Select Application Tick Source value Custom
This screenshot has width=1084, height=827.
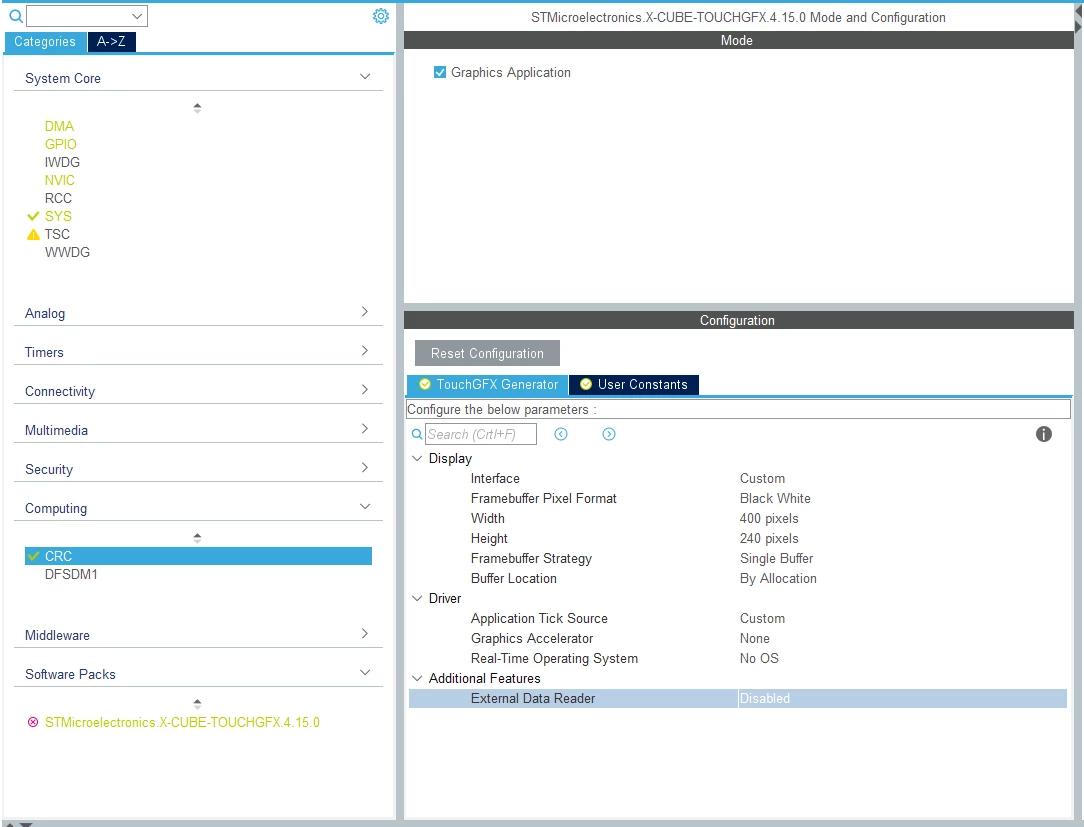(762, 618)
